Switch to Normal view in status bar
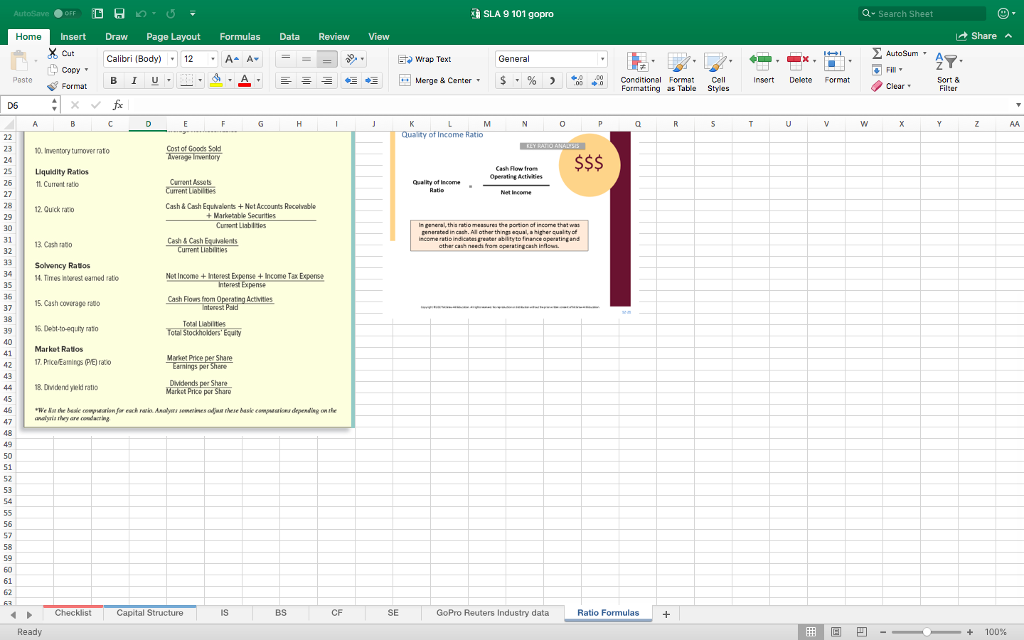This screenshot has height=640, width=1024. click(810, 632)
